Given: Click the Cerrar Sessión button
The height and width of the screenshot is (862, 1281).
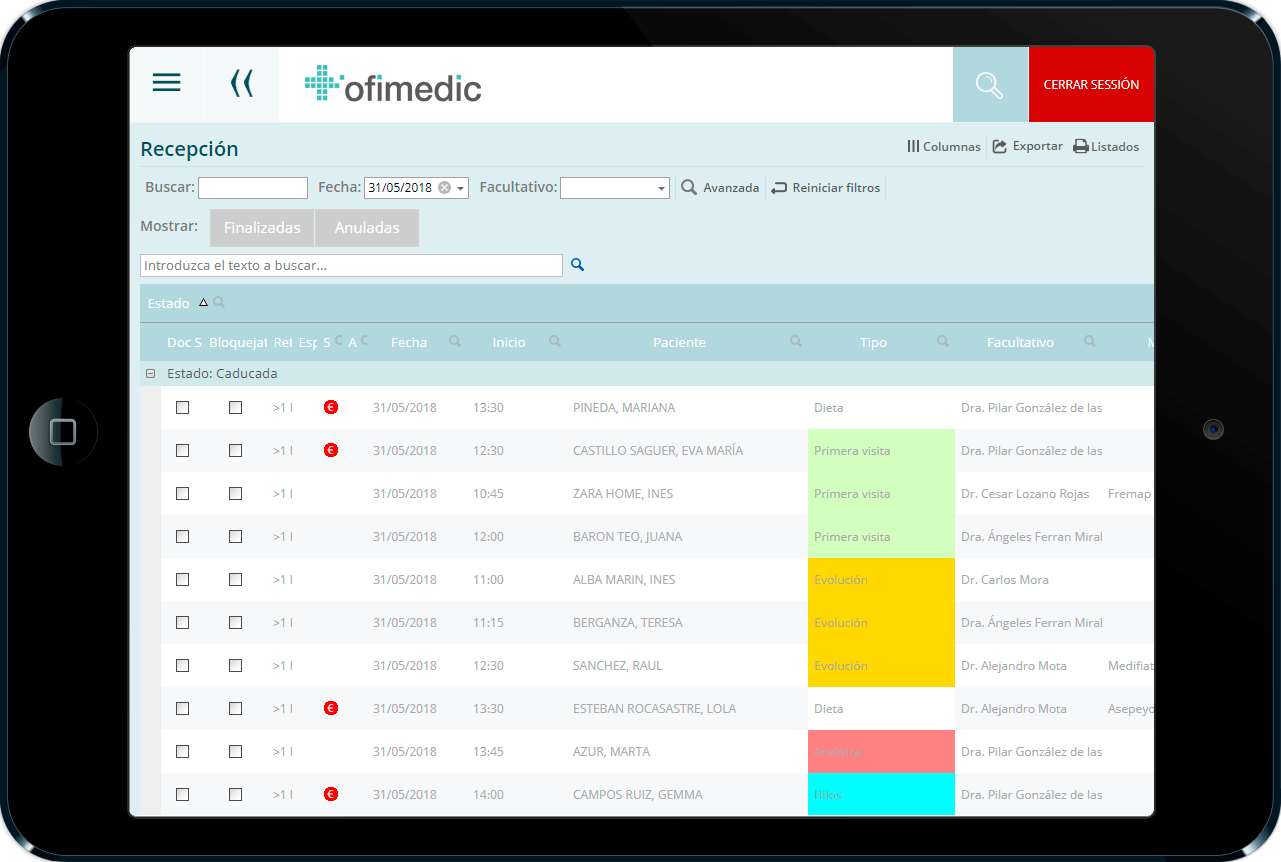Looking at the screenshot, I should [1091, 85].
